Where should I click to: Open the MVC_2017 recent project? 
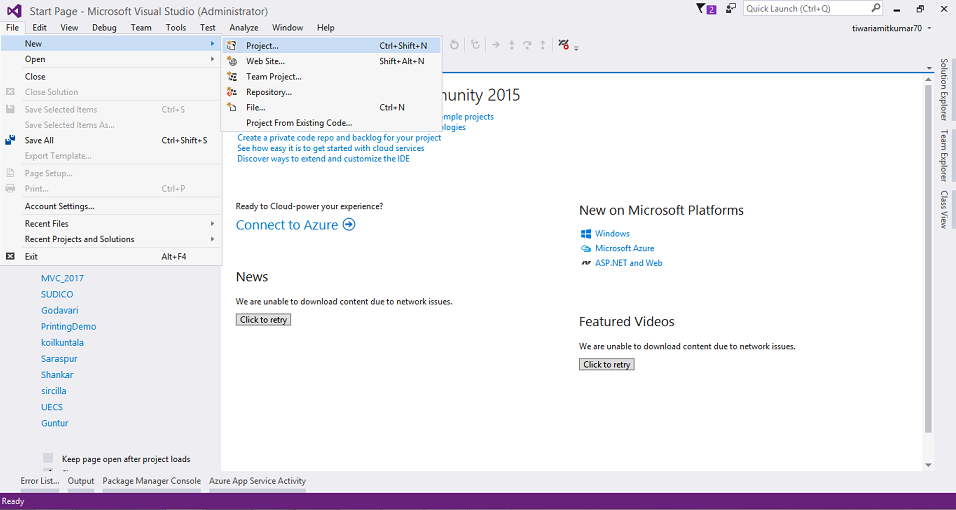pos(62,278)
